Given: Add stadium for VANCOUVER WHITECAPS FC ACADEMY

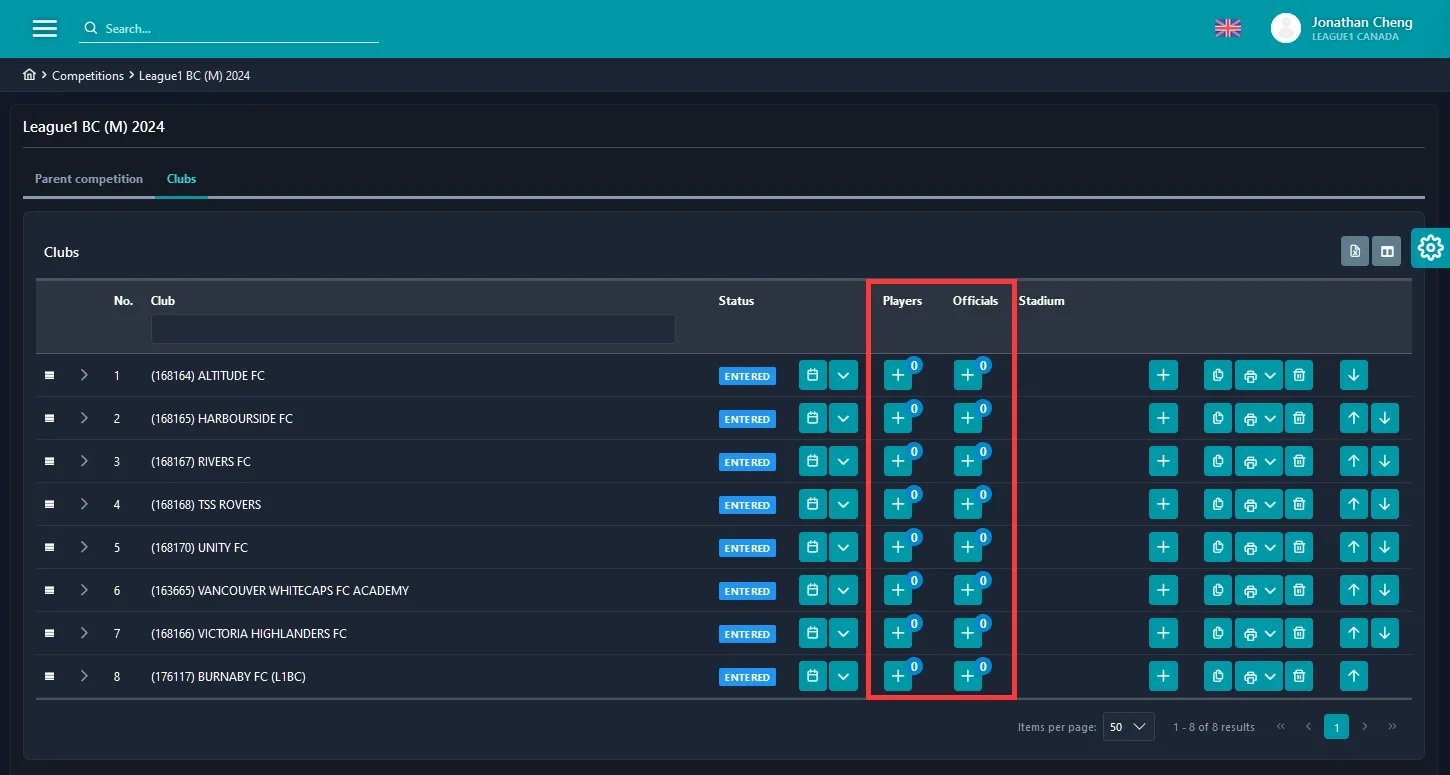Looking at the screenshot, I should [x=1163, y=590].
